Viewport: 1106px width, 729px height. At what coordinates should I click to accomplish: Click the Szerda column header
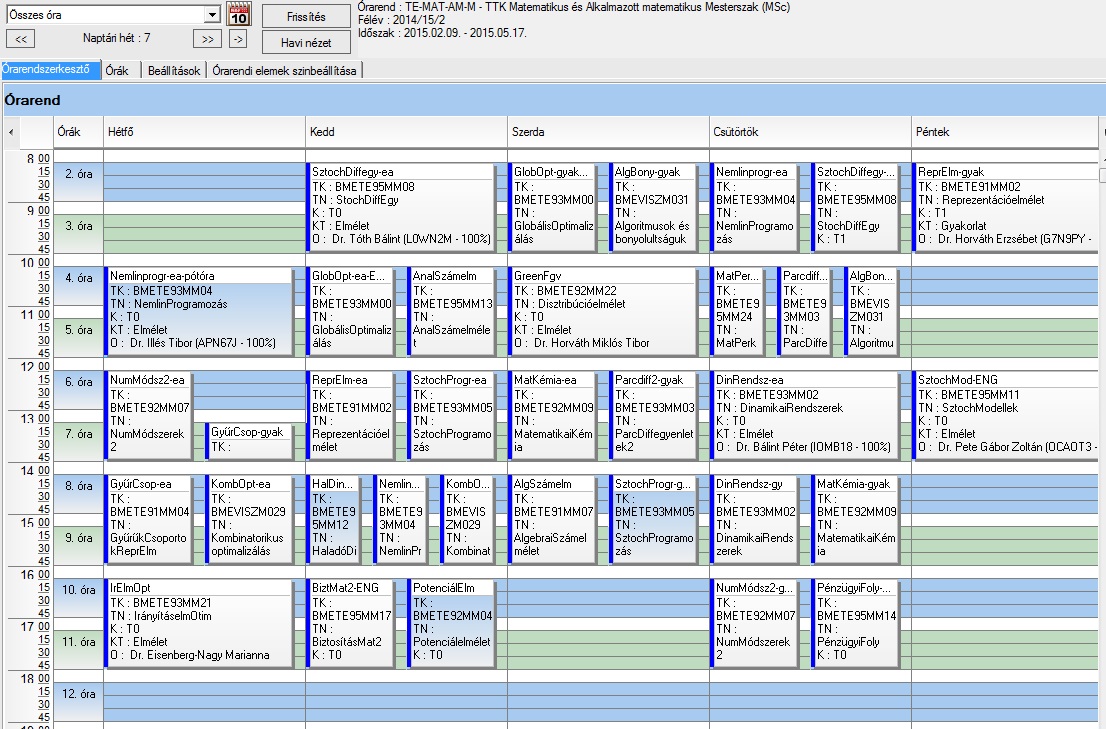pyautogui.click(x=609, y=132)
